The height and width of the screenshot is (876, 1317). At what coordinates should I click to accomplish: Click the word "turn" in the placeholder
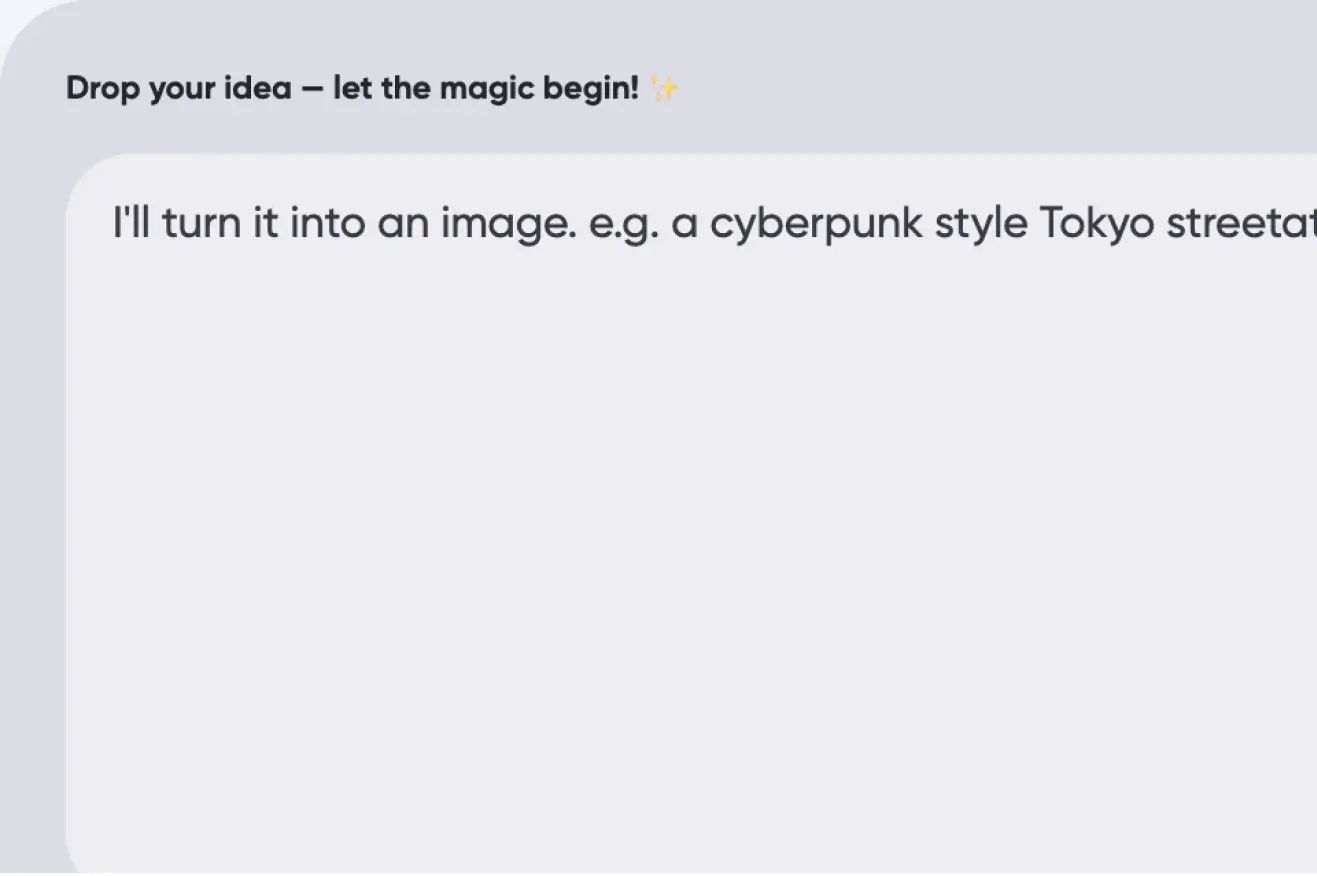[x=201, y=223]
